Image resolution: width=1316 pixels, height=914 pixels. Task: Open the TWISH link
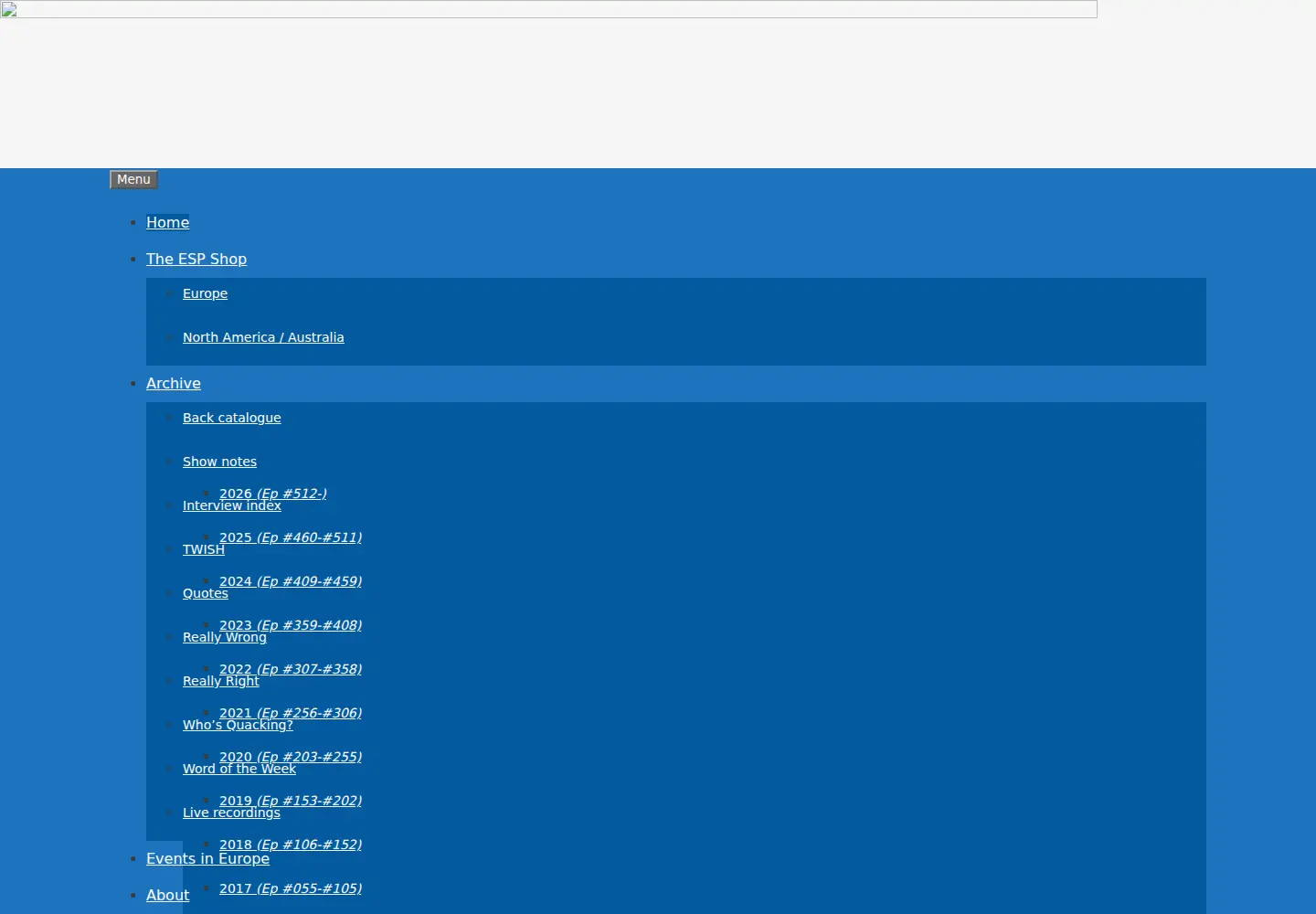point(204,549)
